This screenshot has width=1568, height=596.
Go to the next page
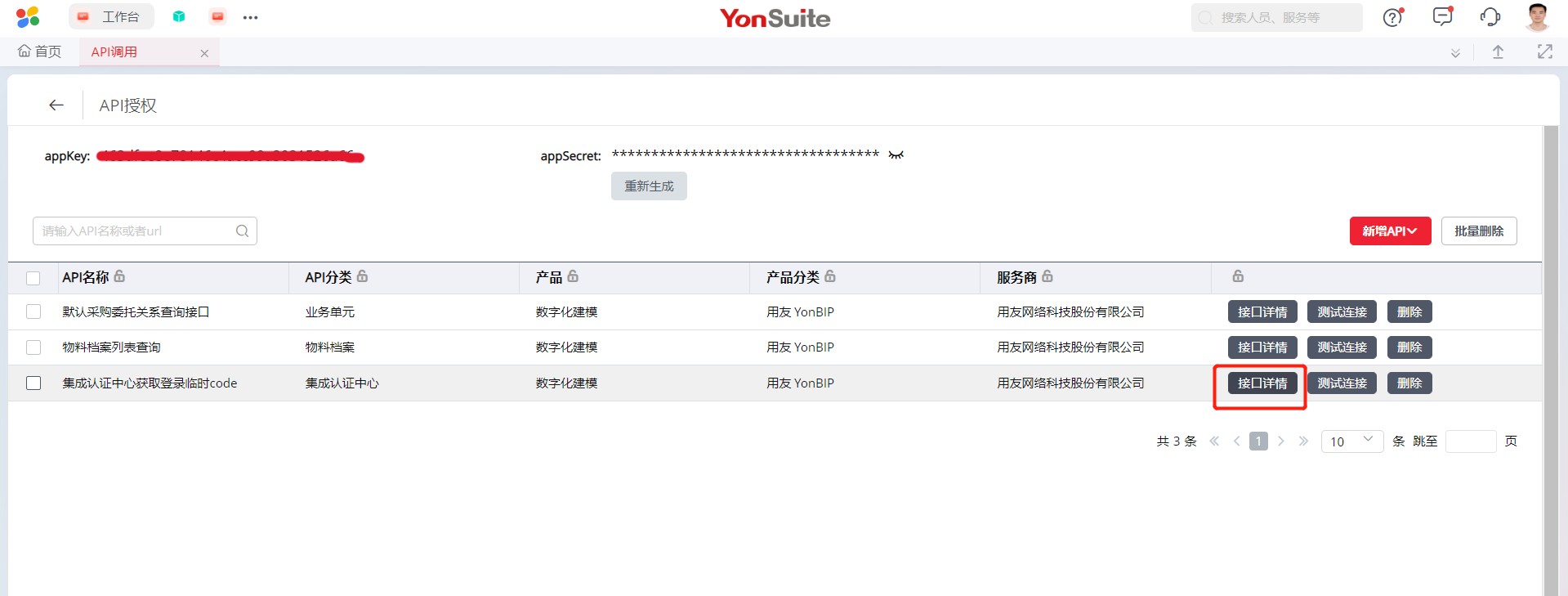[1281, 441]
